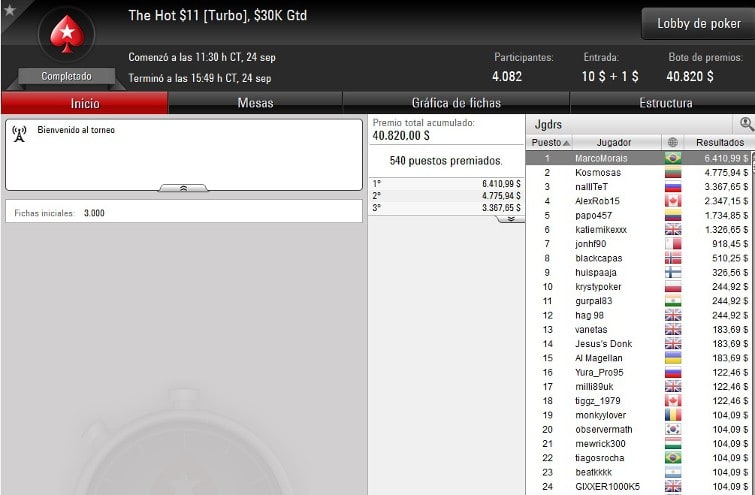The height and width of the screenshot is (495, 755).
Task: Click the South Korea flag next to observermath
Action: coord(673,429)
